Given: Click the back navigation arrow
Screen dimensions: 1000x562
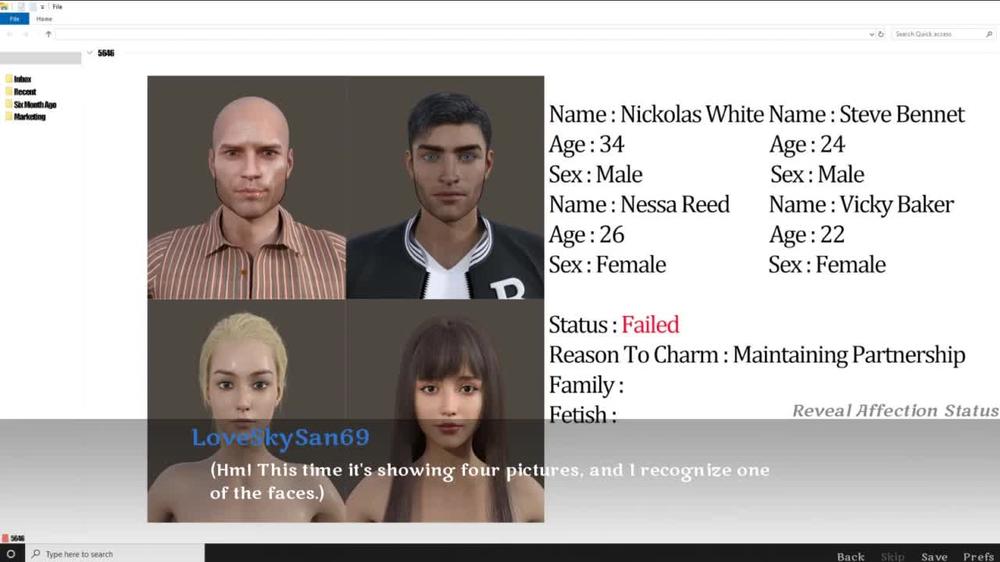Looking at the screenshot, I should (10, 34).
